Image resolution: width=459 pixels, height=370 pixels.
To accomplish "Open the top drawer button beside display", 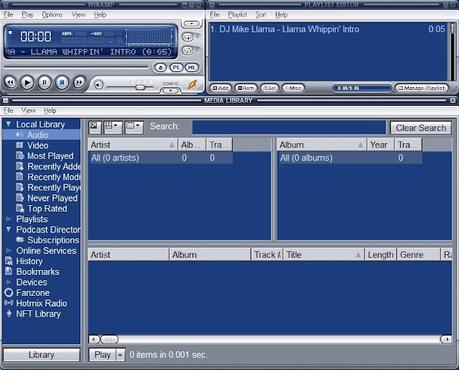I will click(191, 24).
